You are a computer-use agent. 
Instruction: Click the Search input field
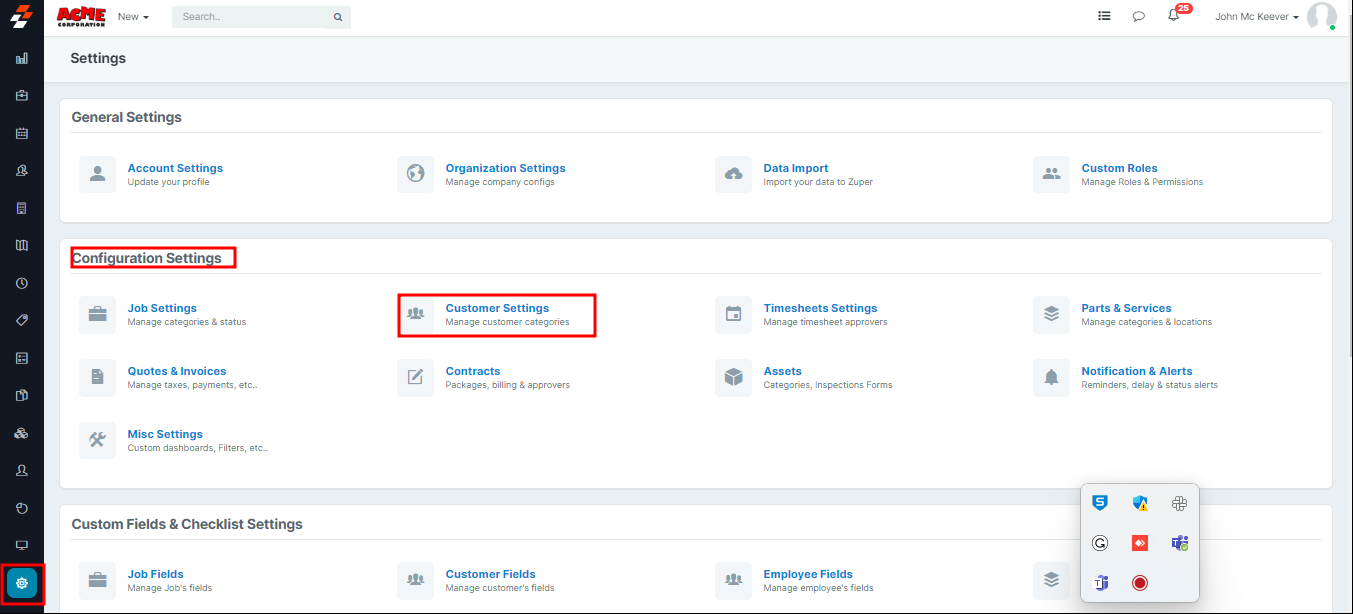(250, 17)
